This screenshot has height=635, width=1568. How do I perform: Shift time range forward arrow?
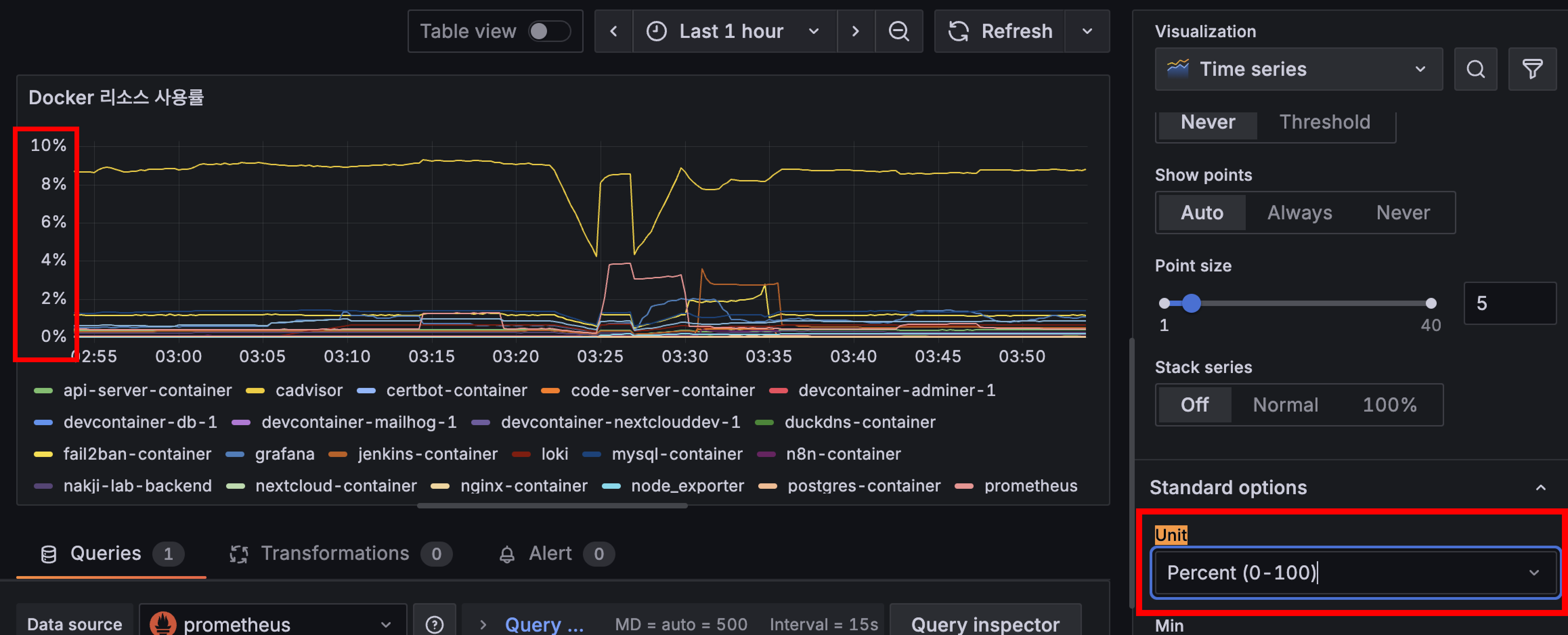tap(855, 31)
